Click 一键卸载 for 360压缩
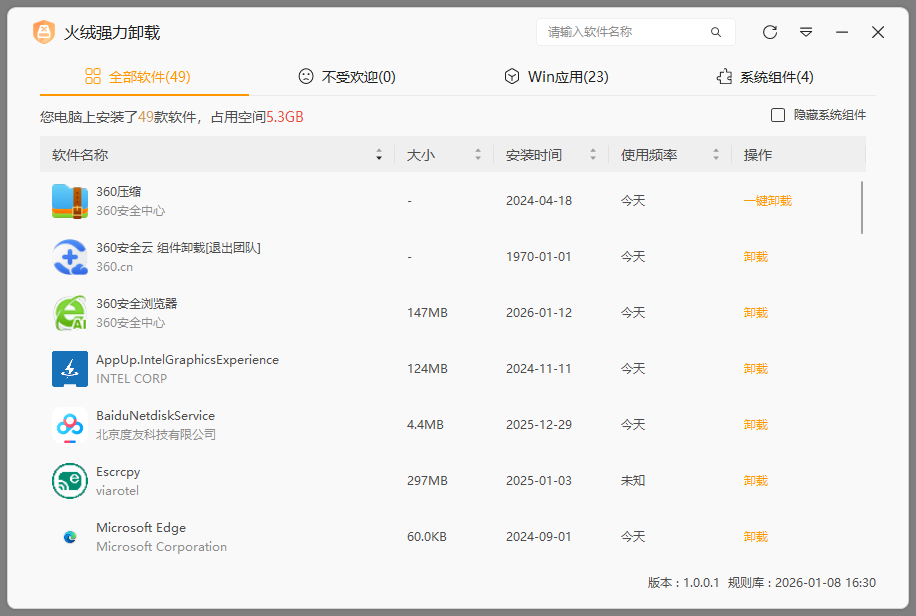 point(768,201)
